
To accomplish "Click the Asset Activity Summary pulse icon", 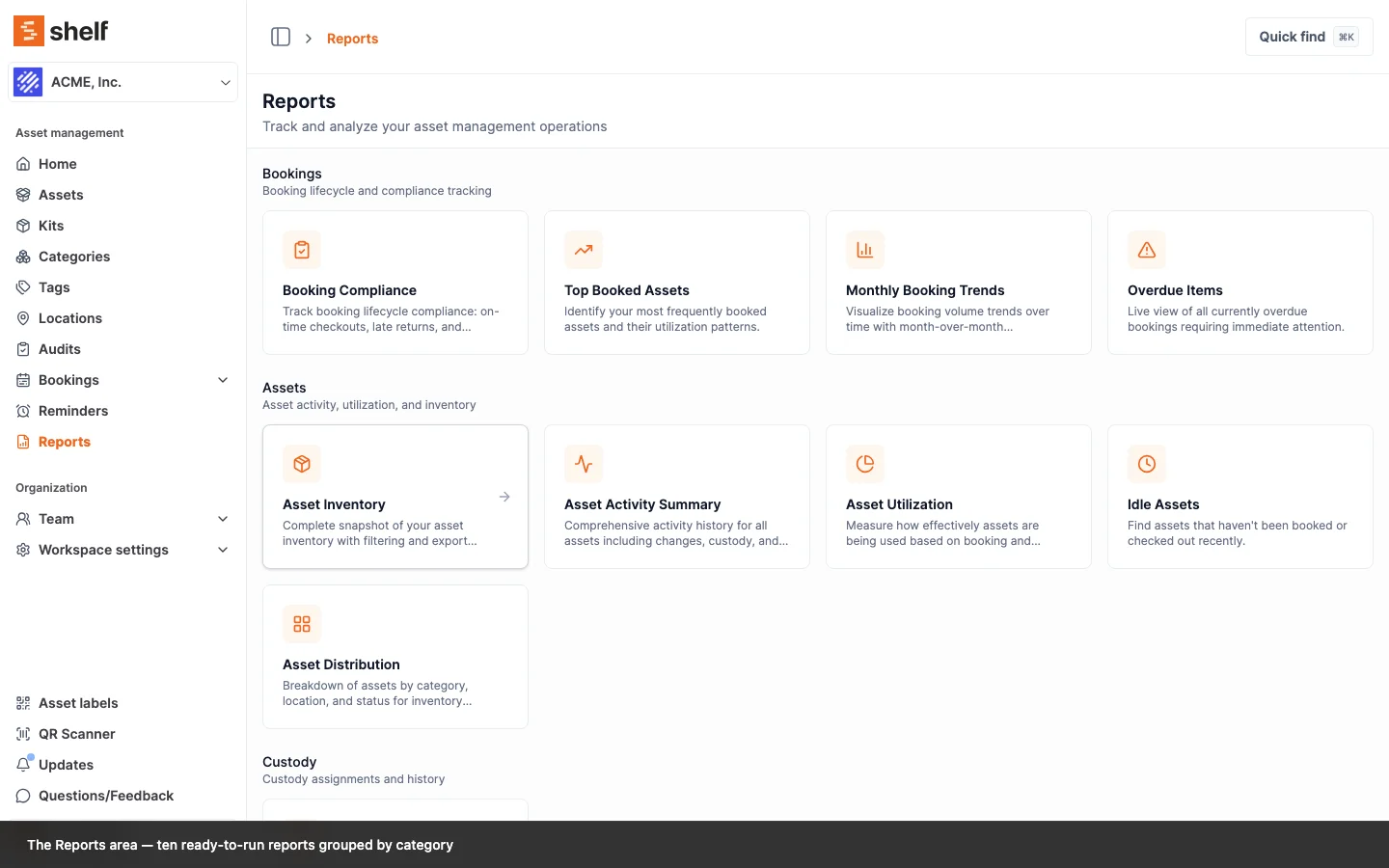I will pyautogui.click(x=584, y=464).
